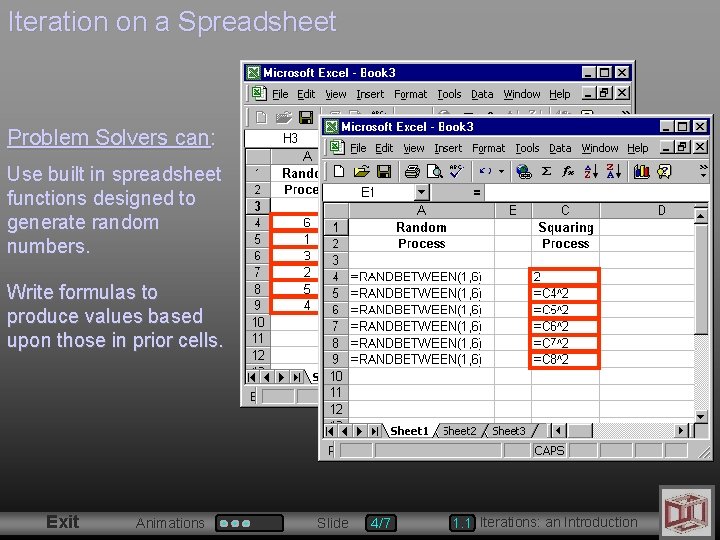Click the New document icon in back Excel window
Image resolution: width=720 pixels, height=540 pixels.
point(261,118)
